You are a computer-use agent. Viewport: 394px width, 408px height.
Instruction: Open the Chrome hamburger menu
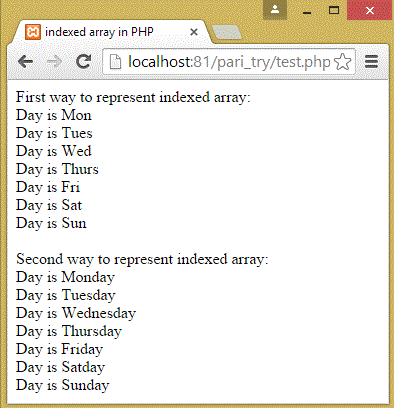(x=371, y=62)
